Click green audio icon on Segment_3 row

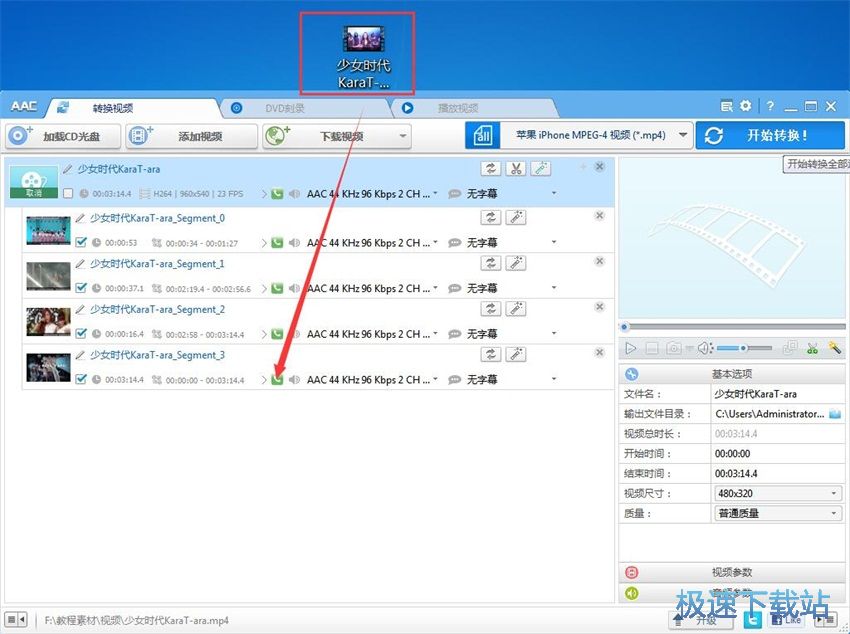pyautogui.click(x=277, y=379)
